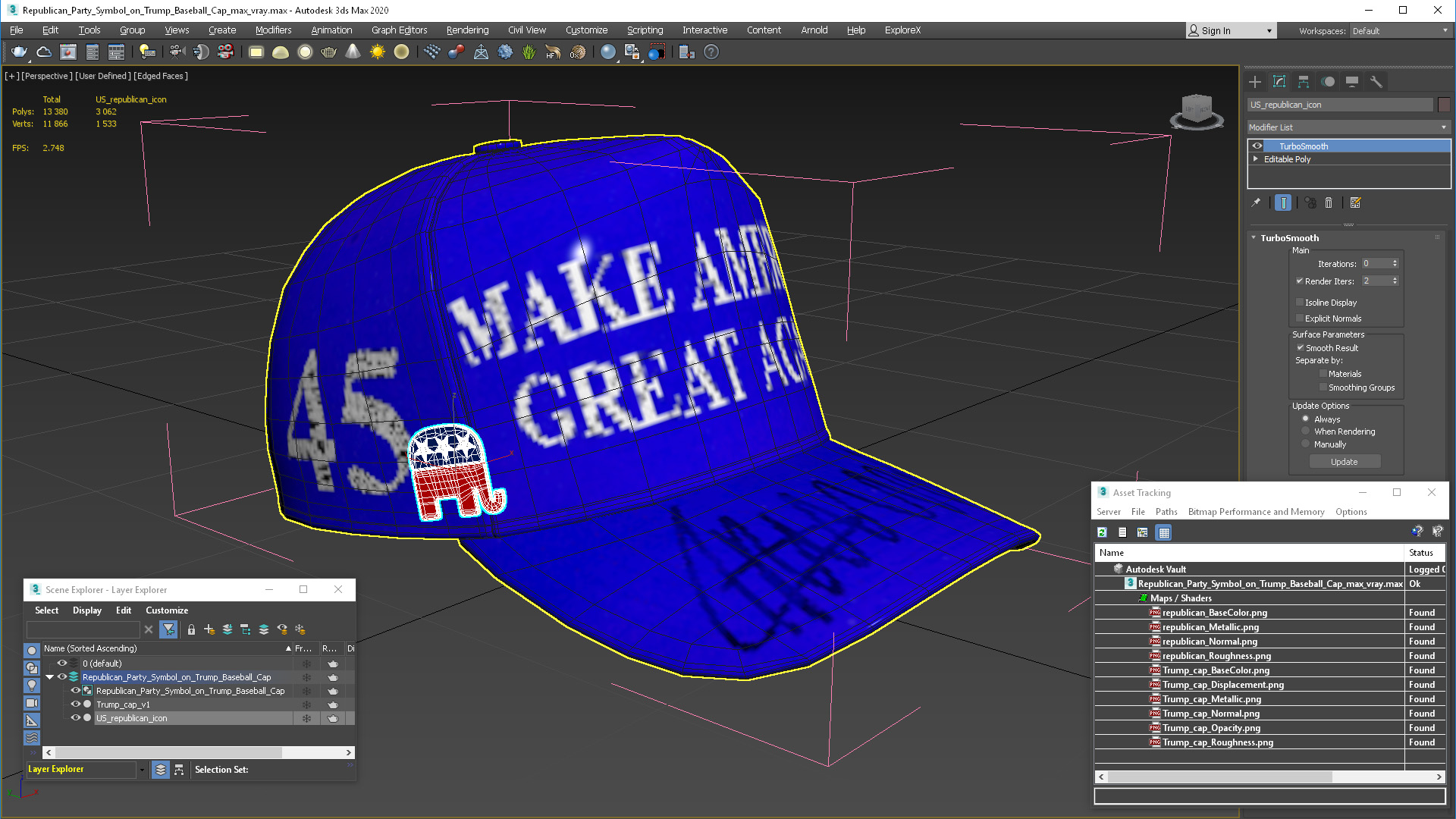Screen dimensions: 1456x819
Task: Click the camera filter icon in Scene Explorer sidebar
Action: 32,703
